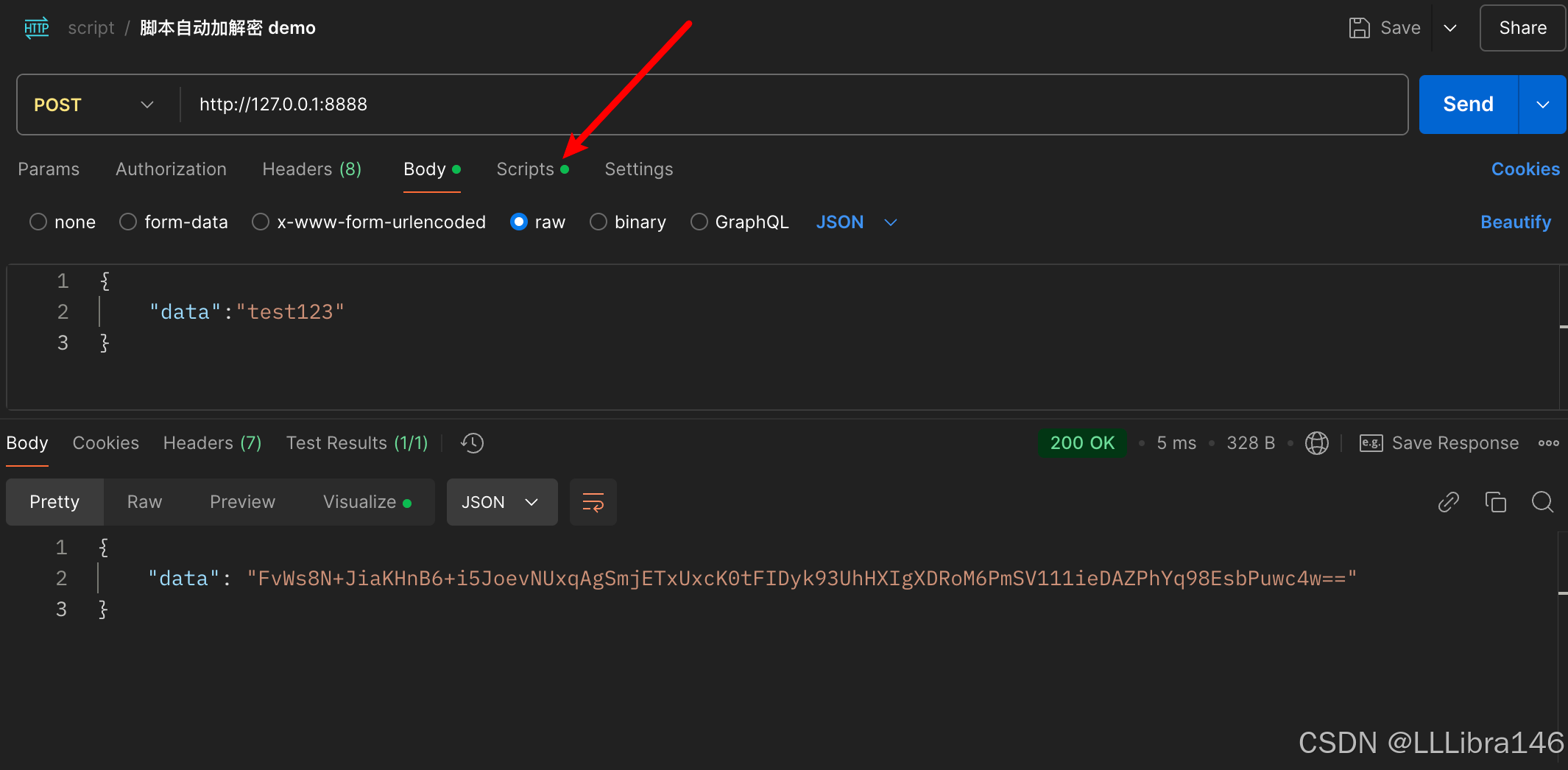Open the response JSON format dropdown
Viewport: 1568px width, 770px height.
click(502, 502)
